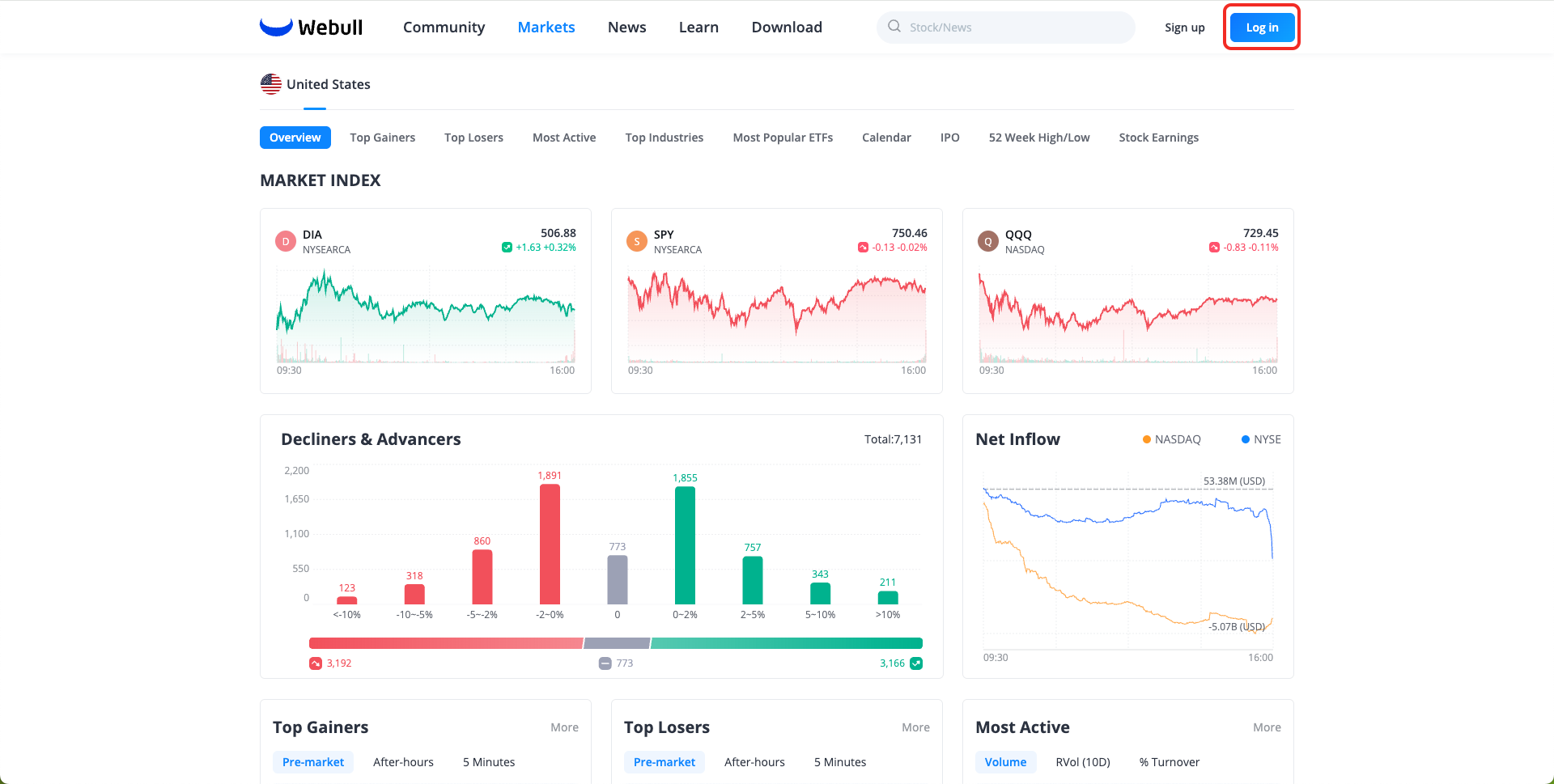
Task: Select After-hours in the Top Losers card
Action: pyautogui.click(x=754, y=762)
